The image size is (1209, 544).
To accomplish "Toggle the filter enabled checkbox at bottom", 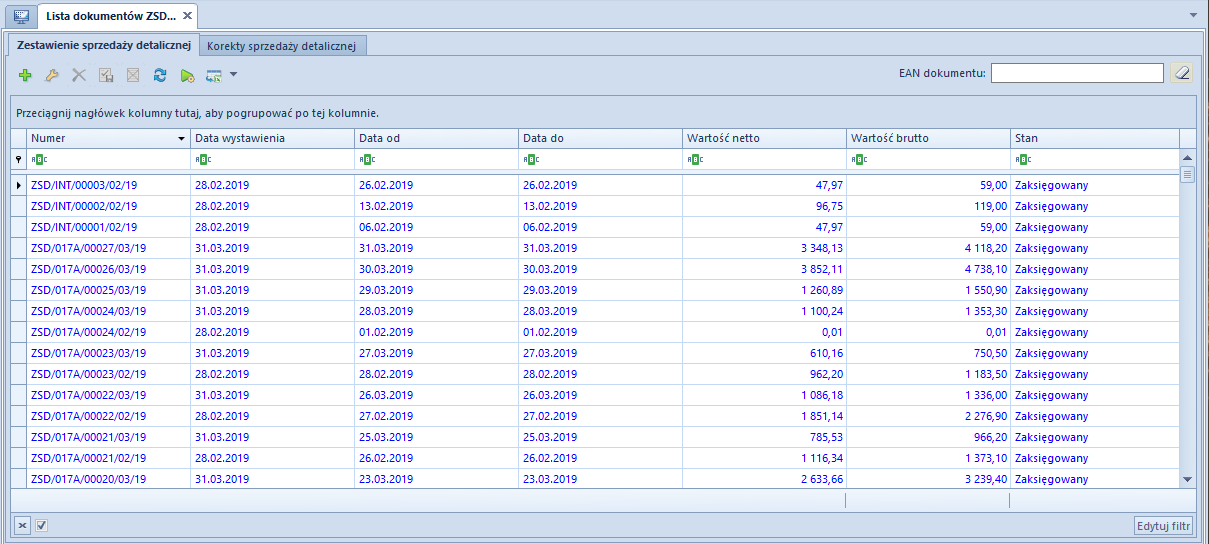I will [x=41, y=525].
